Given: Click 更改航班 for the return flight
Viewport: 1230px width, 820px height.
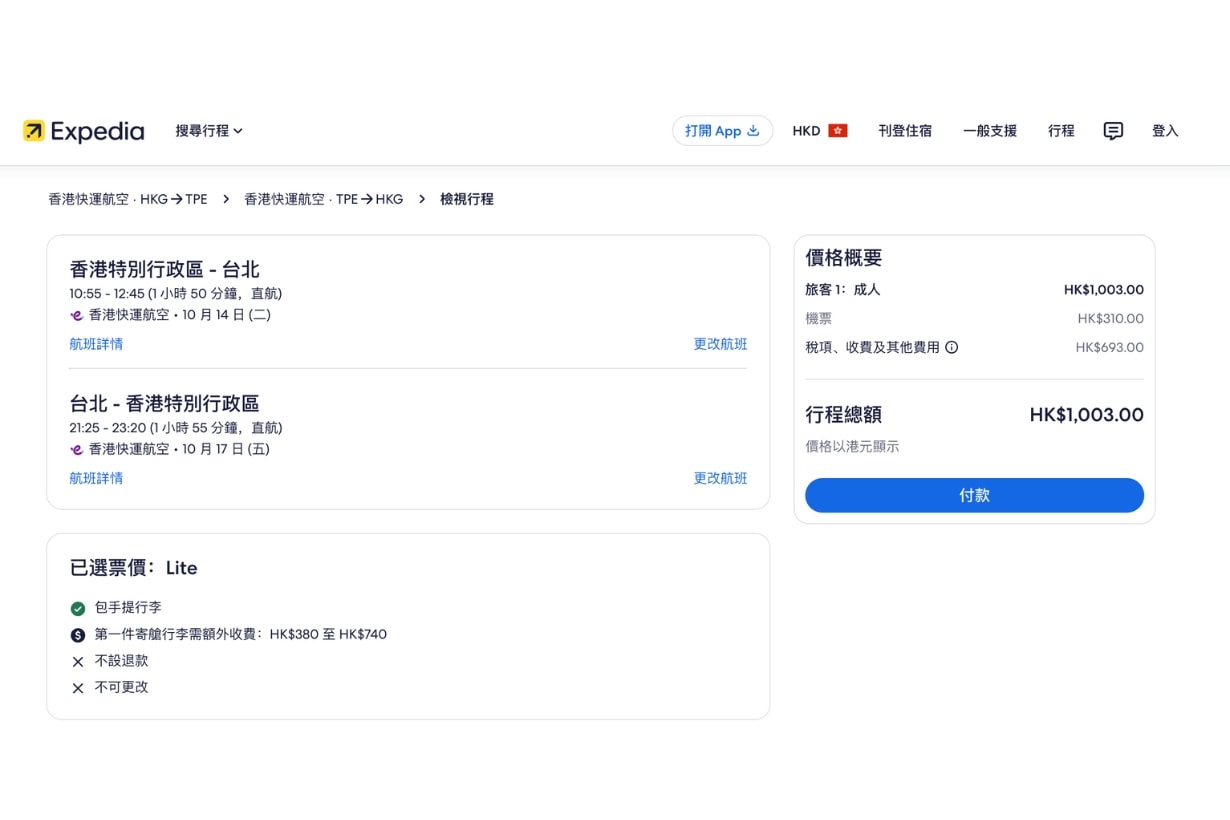Looking at the screenshot, I should tap(719, 478).
